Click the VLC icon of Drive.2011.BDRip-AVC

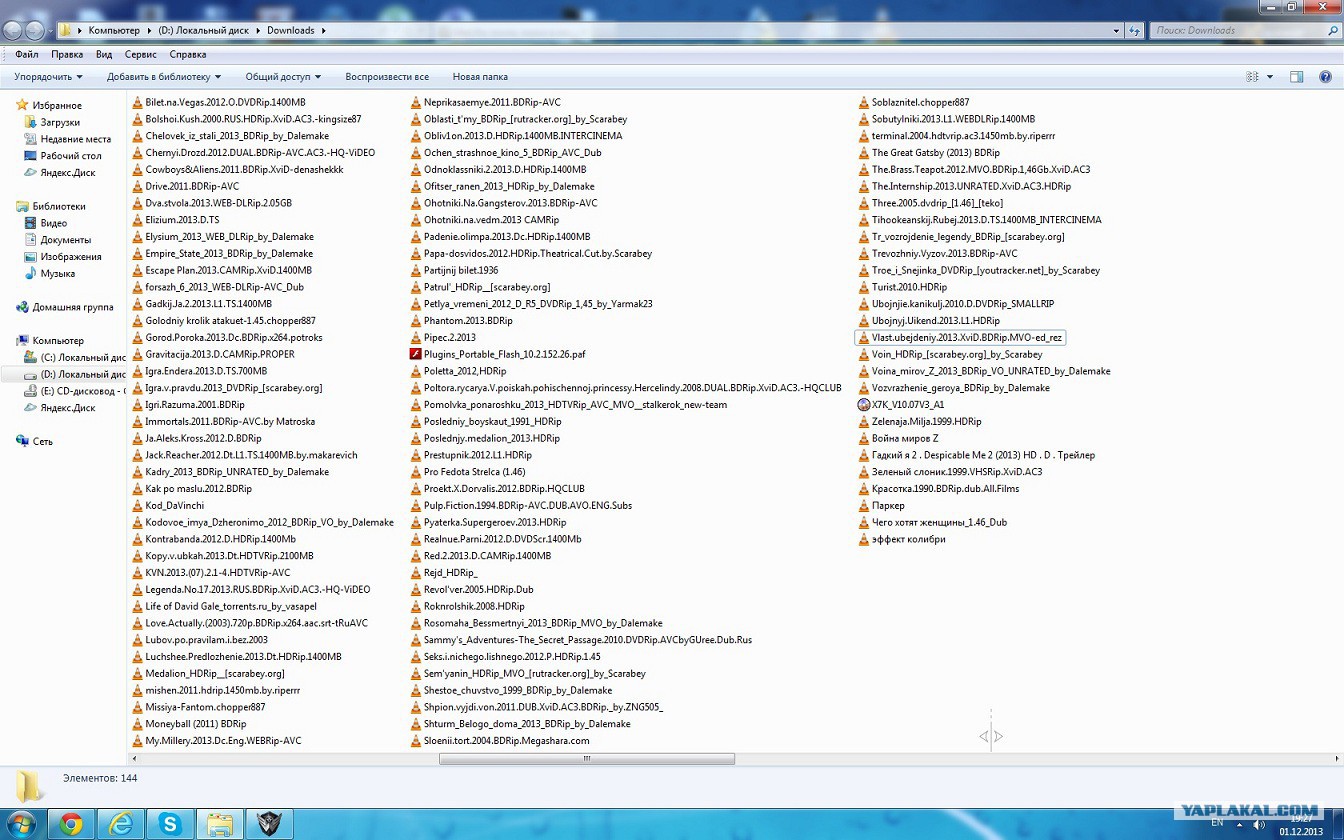click(x=138, y=186)
